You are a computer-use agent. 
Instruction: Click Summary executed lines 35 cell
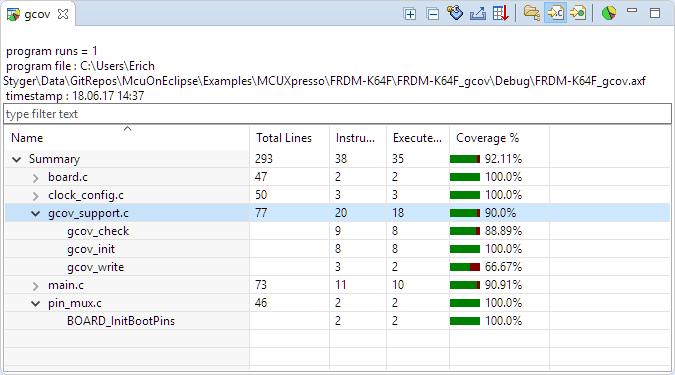click(x=398, y=159)
